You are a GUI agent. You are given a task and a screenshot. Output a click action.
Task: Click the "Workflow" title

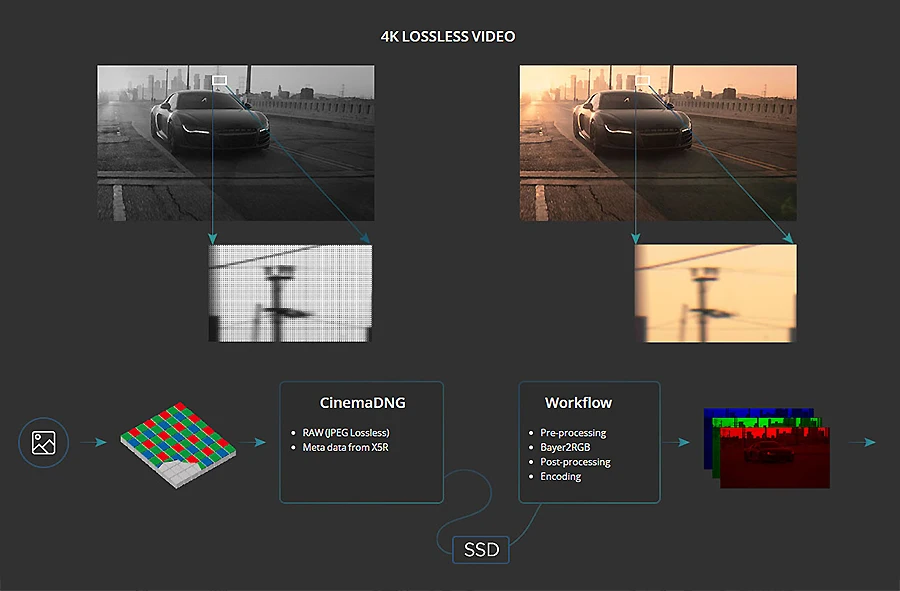coord(578,403)
